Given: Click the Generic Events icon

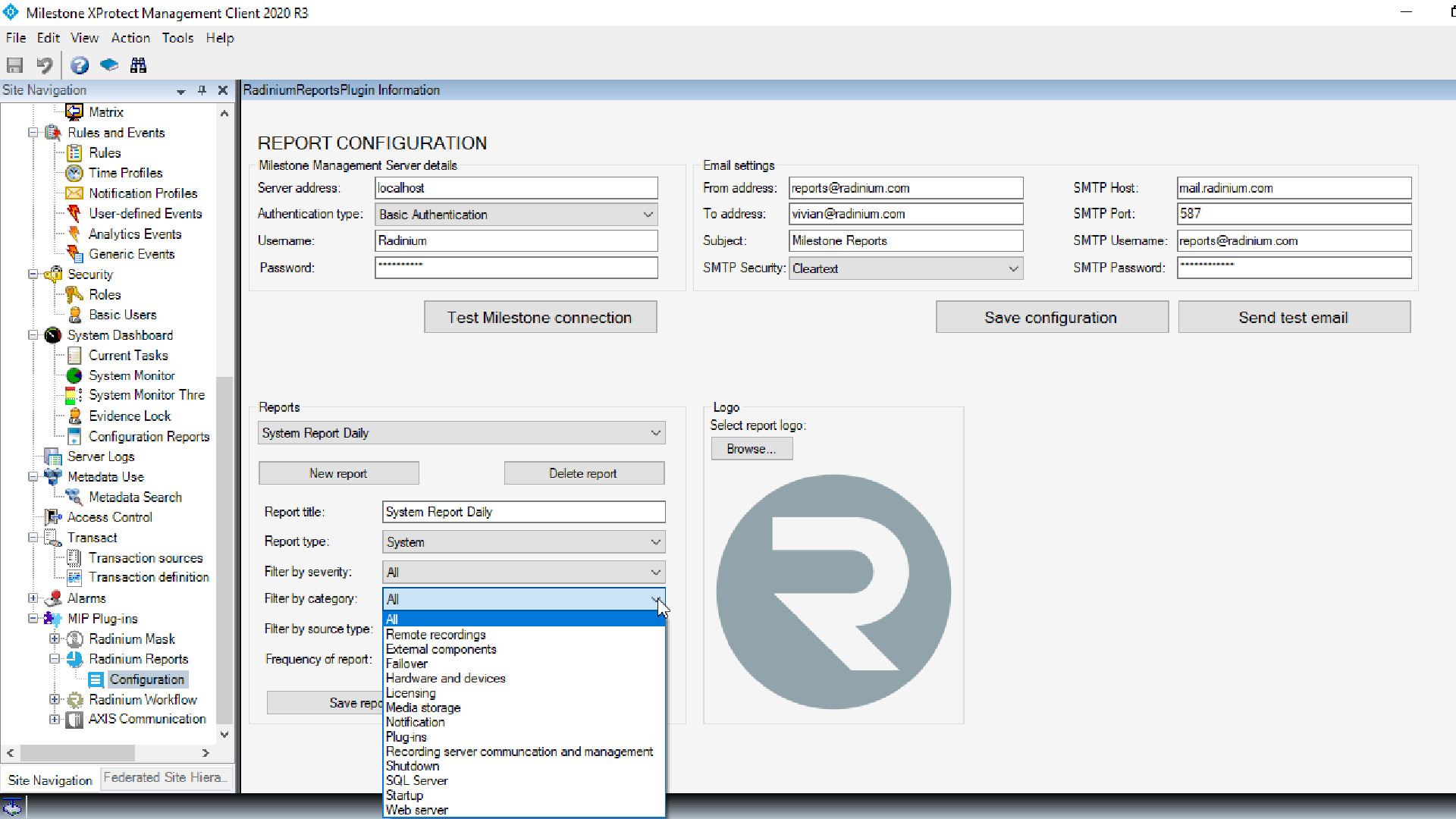Looking at the screenshot, I should (74, 254).
